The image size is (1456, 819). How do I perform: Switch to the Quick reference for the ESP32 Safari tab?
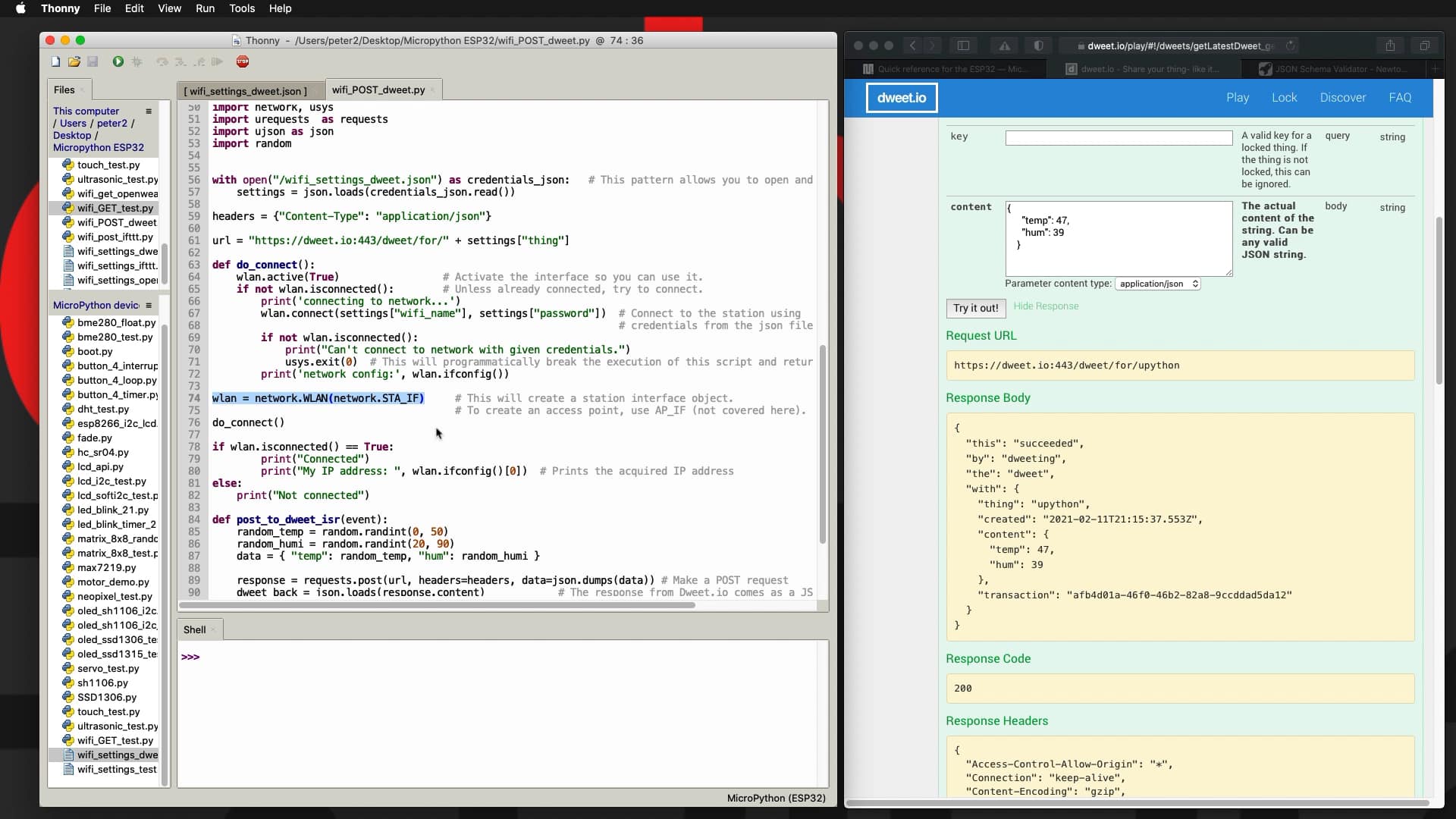946,69
